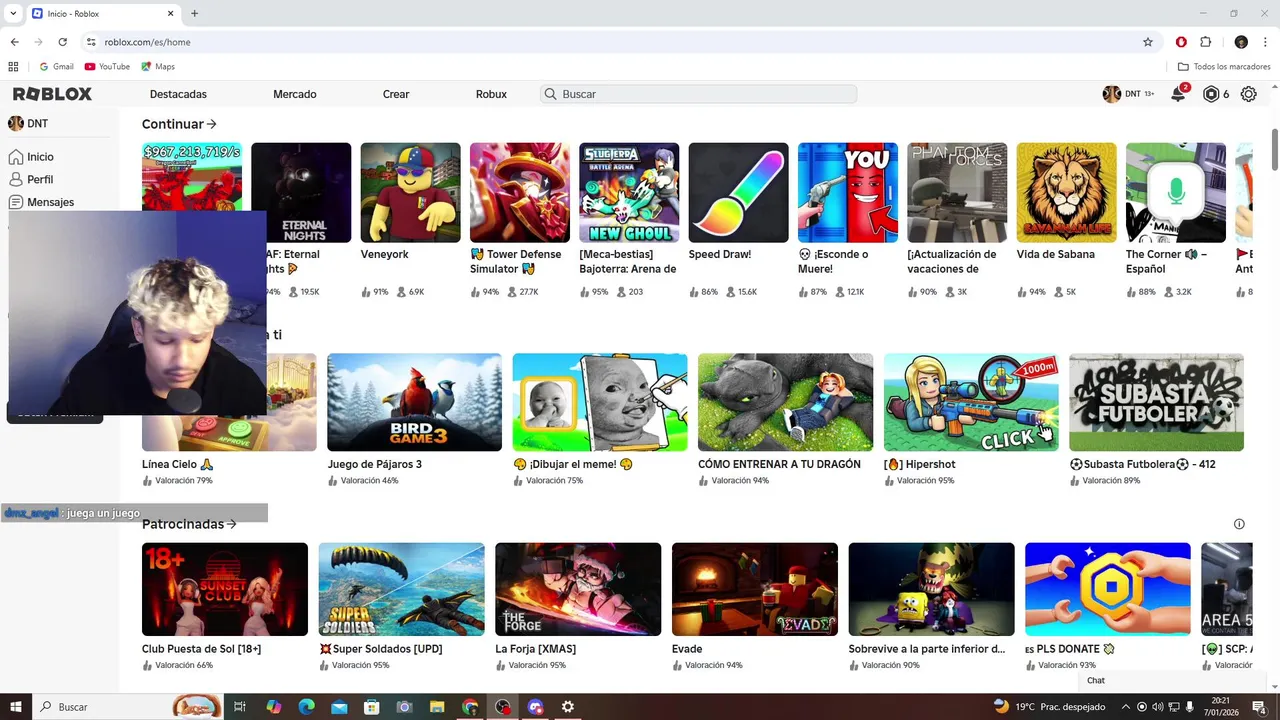1280x720 pixels.
Task: Open Evade sponsored thumbnail
Action: tap(755, 589)
